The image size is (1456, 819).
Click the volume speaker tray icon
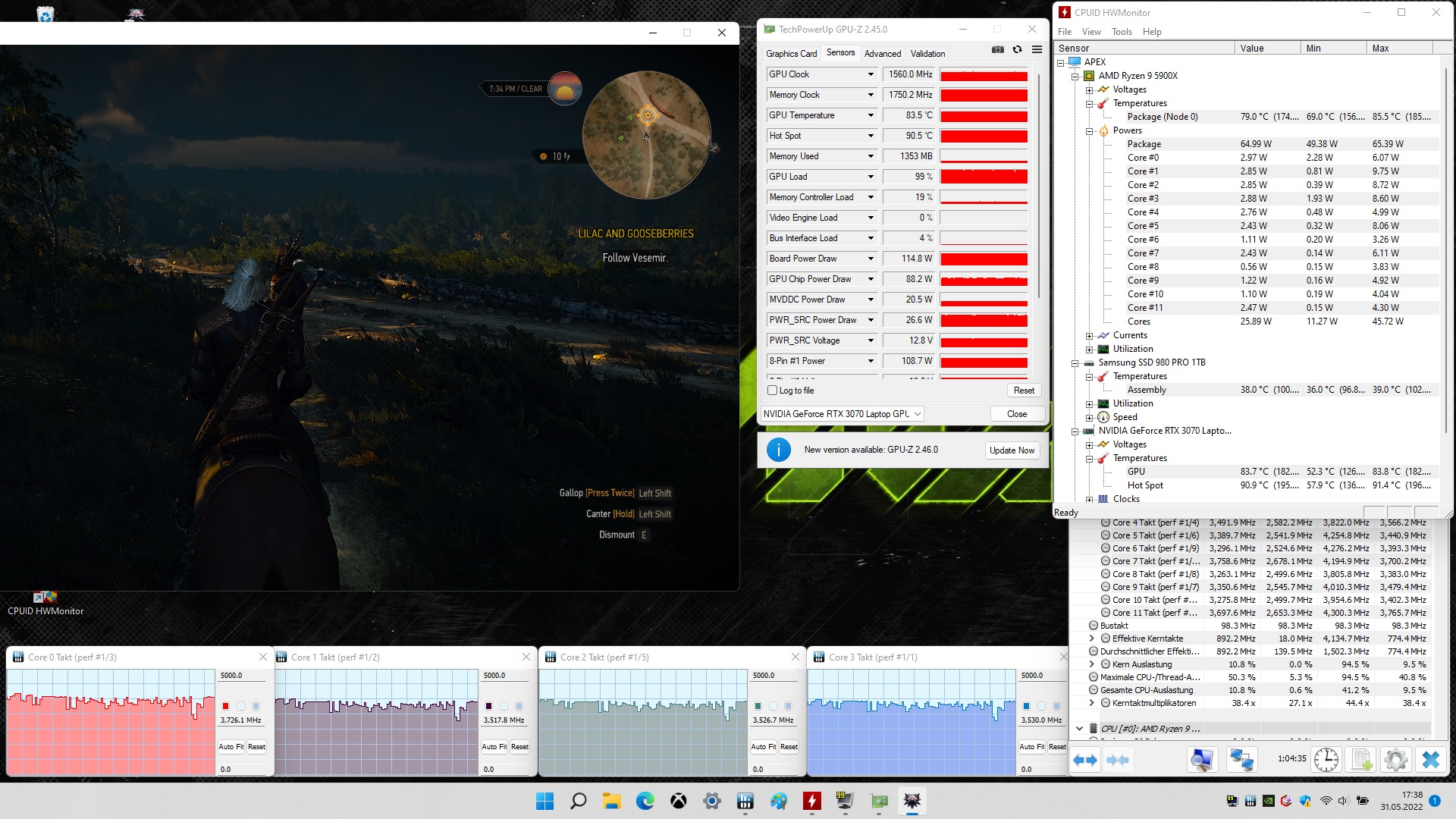[x=1343, y=801]
